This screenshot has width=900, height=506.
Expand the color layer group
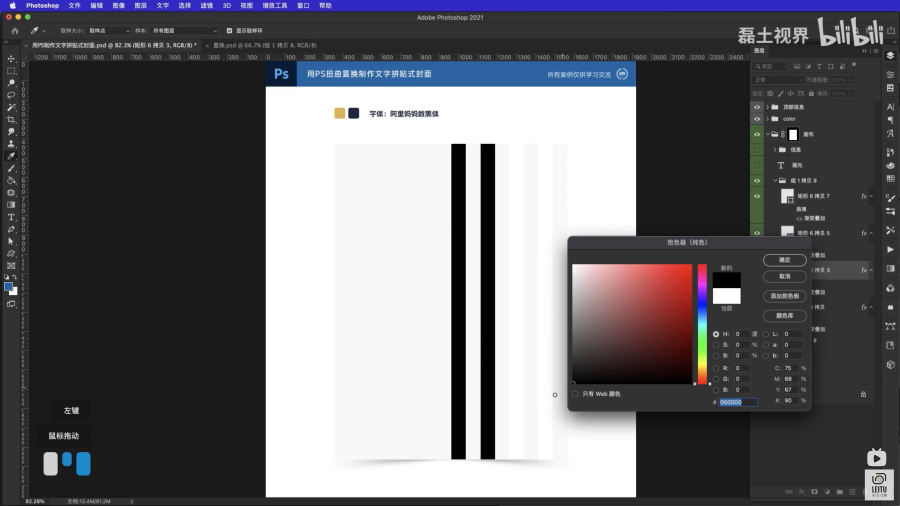point(767,119)
